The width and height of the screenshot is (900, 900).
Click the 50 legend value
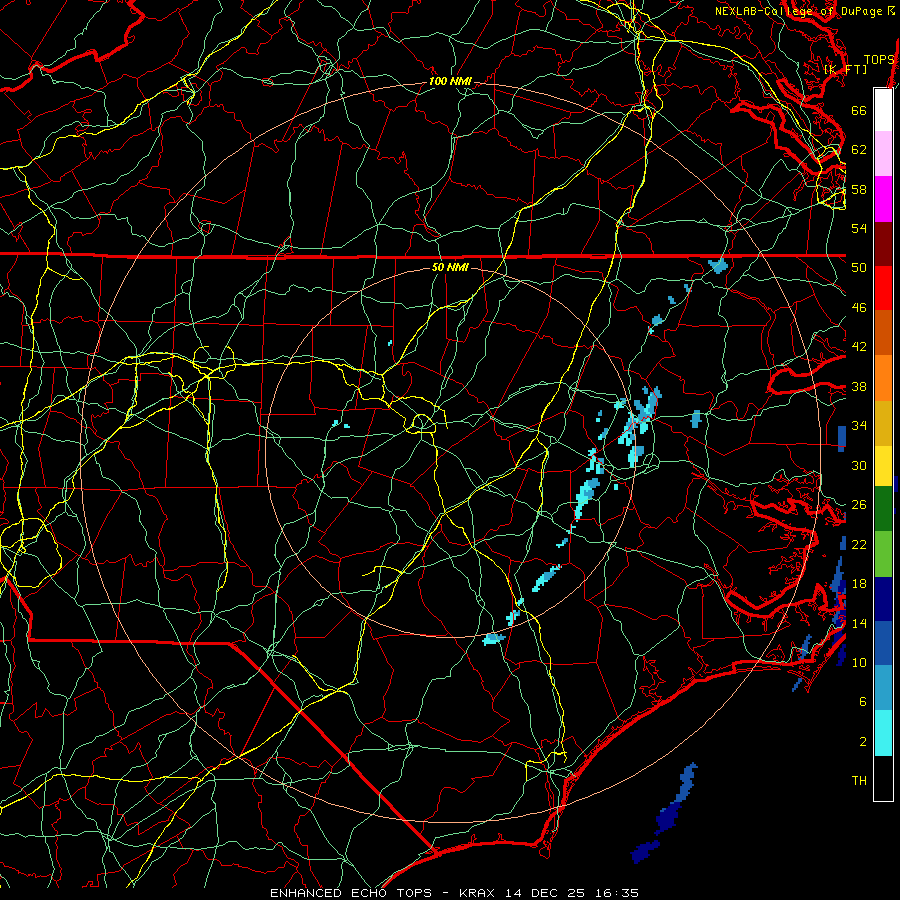coord(859,268)
